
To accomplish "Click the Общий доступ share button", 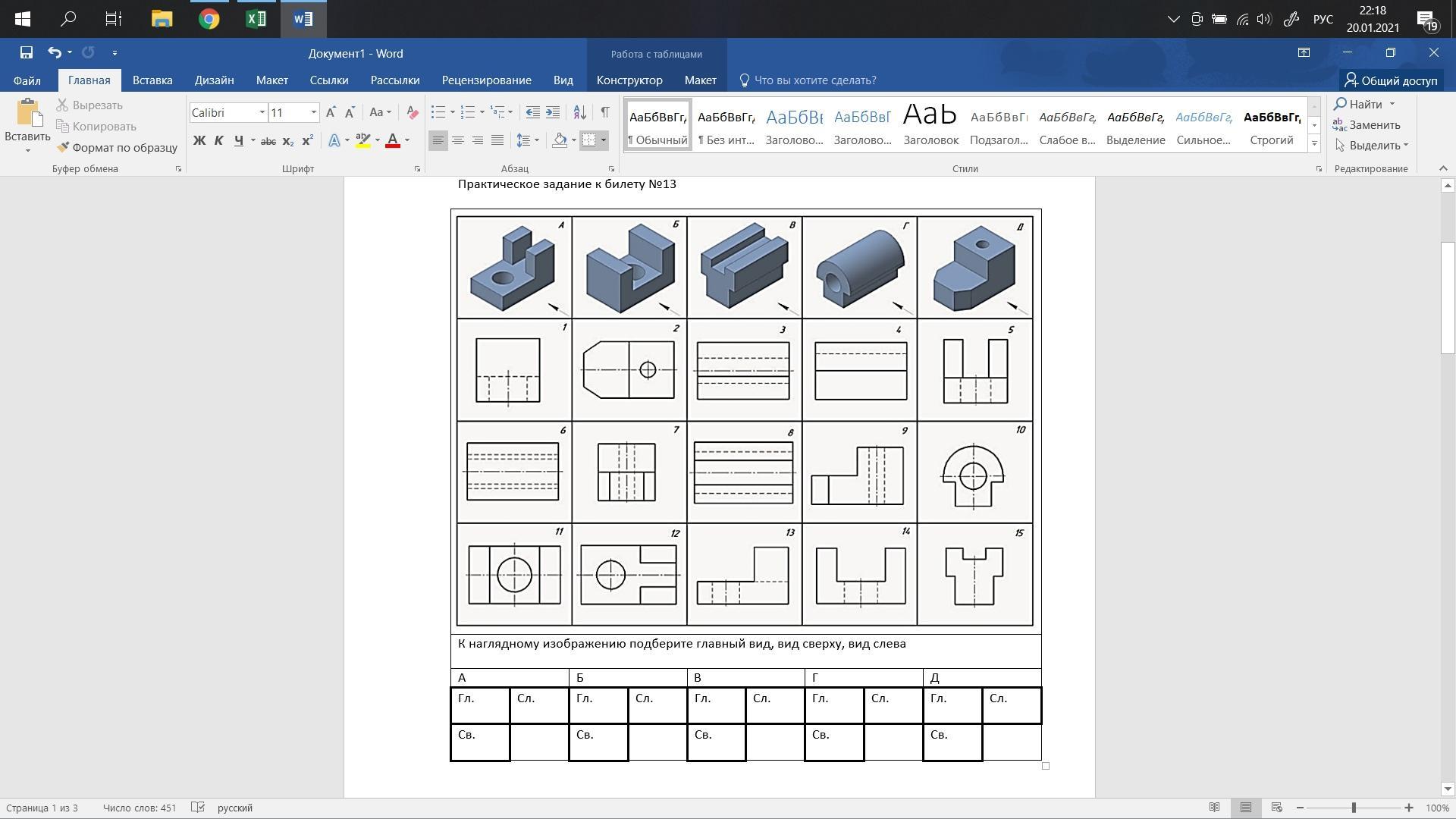I will (x=1390, y=80).
